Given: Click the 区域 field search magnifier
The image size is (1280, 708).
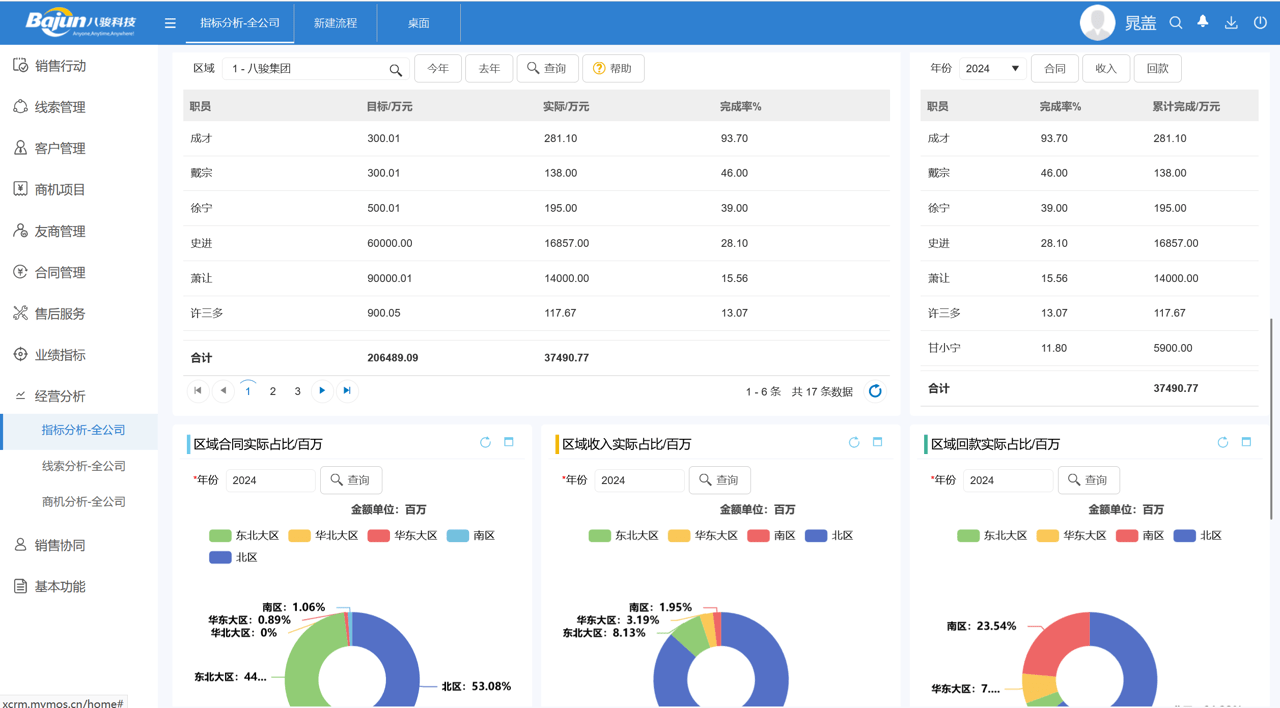Looking at the screenshot, I should [x=395, y=70].
